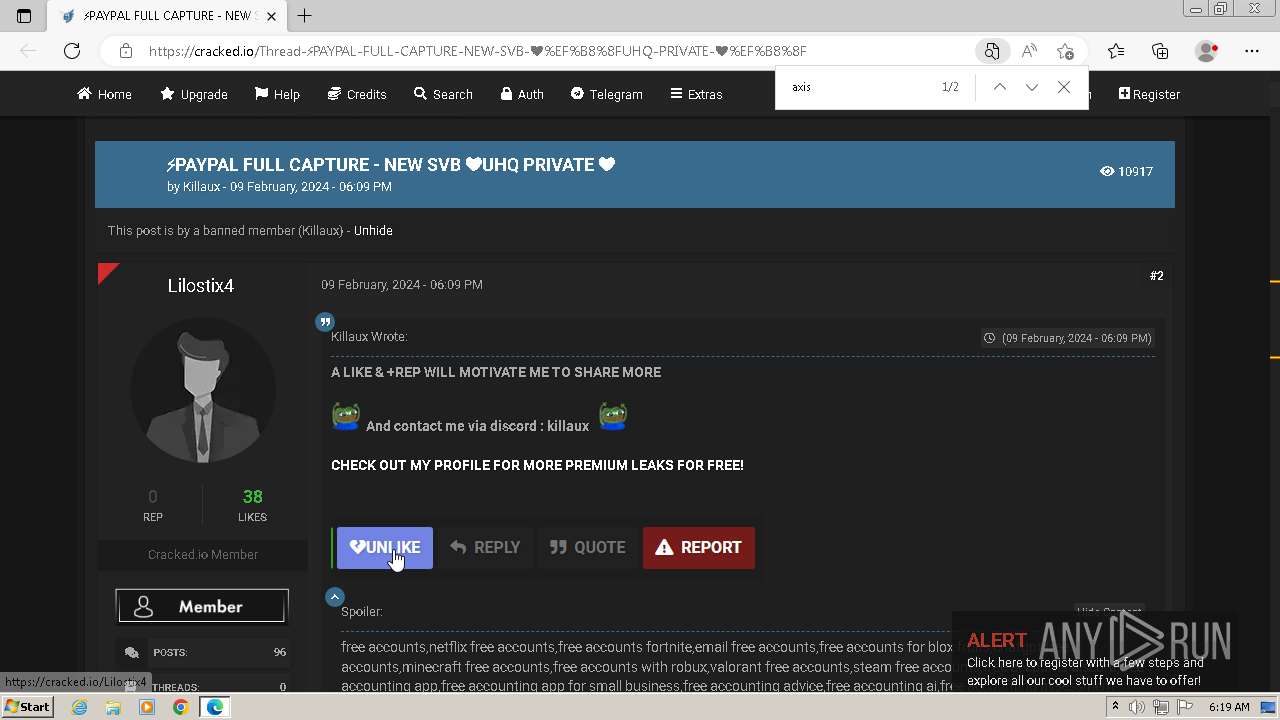Click the Member rank badge
The image size is (1280, 720).
pos(202,607)
